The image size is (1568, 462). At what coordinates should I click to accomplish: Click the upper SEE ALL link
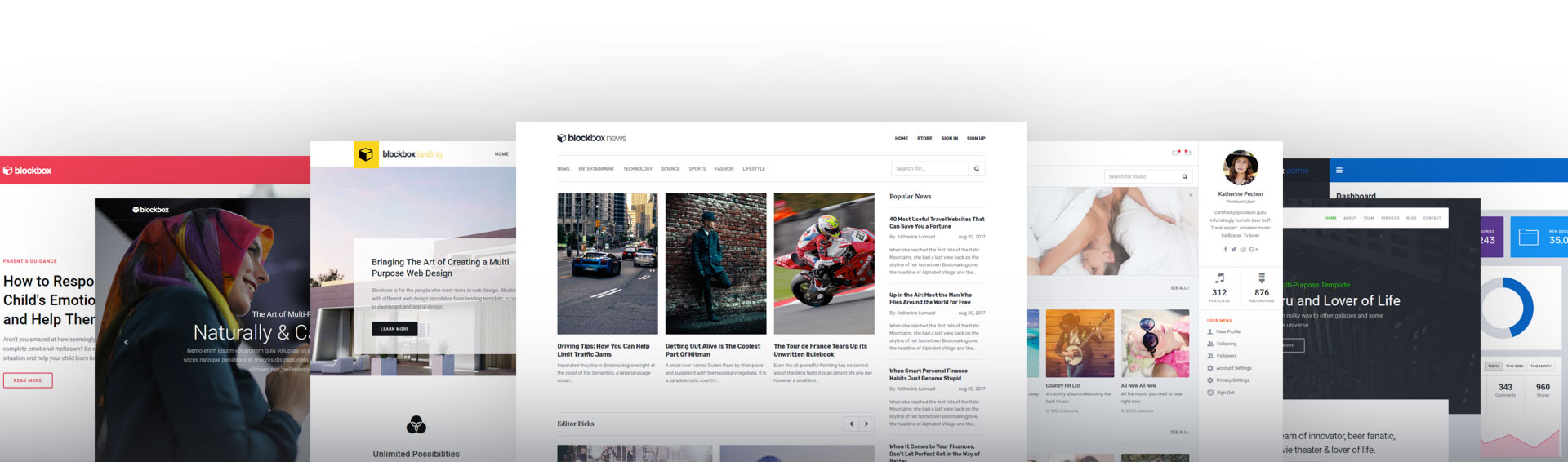tap(1180, 288)
